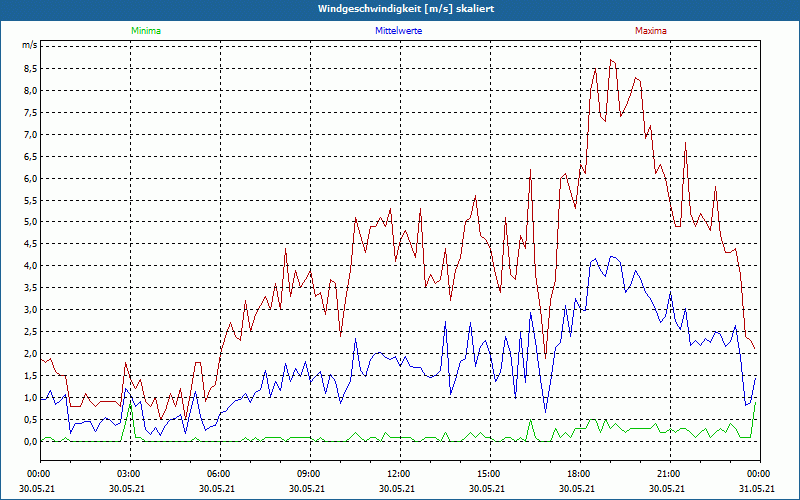Click the 1,5 y-axis value

pyautogui.click(x=30, y=376)
